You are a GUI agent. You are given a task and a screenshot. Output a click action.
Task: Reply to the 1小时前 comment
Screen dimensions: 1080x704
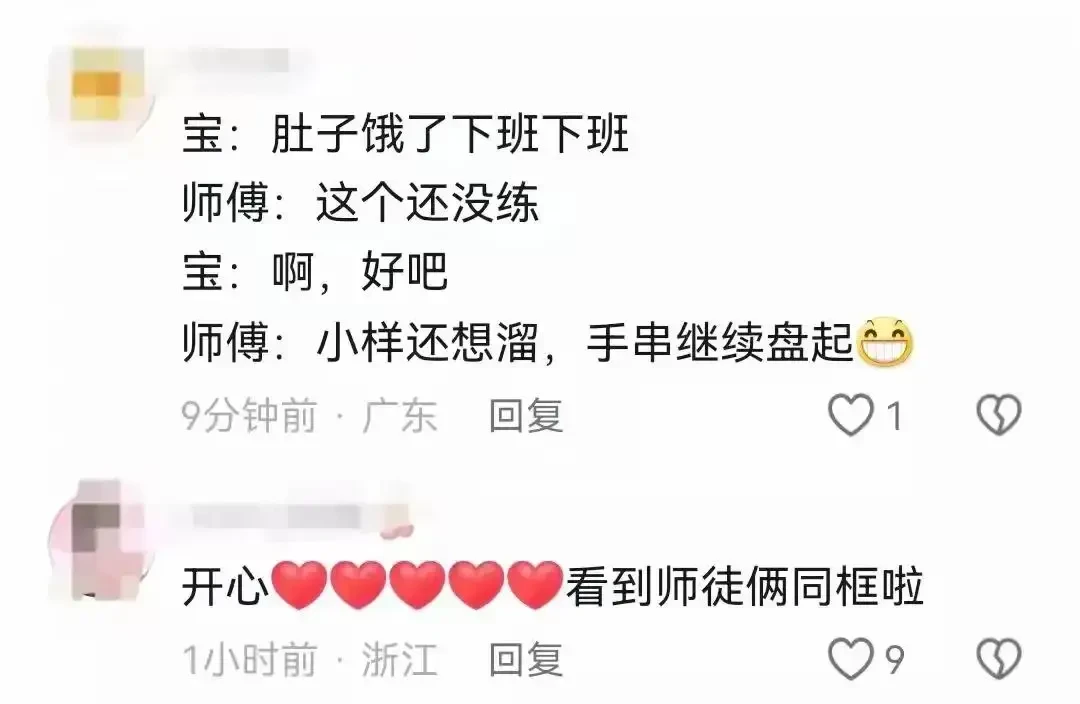[x=526, y=660]
